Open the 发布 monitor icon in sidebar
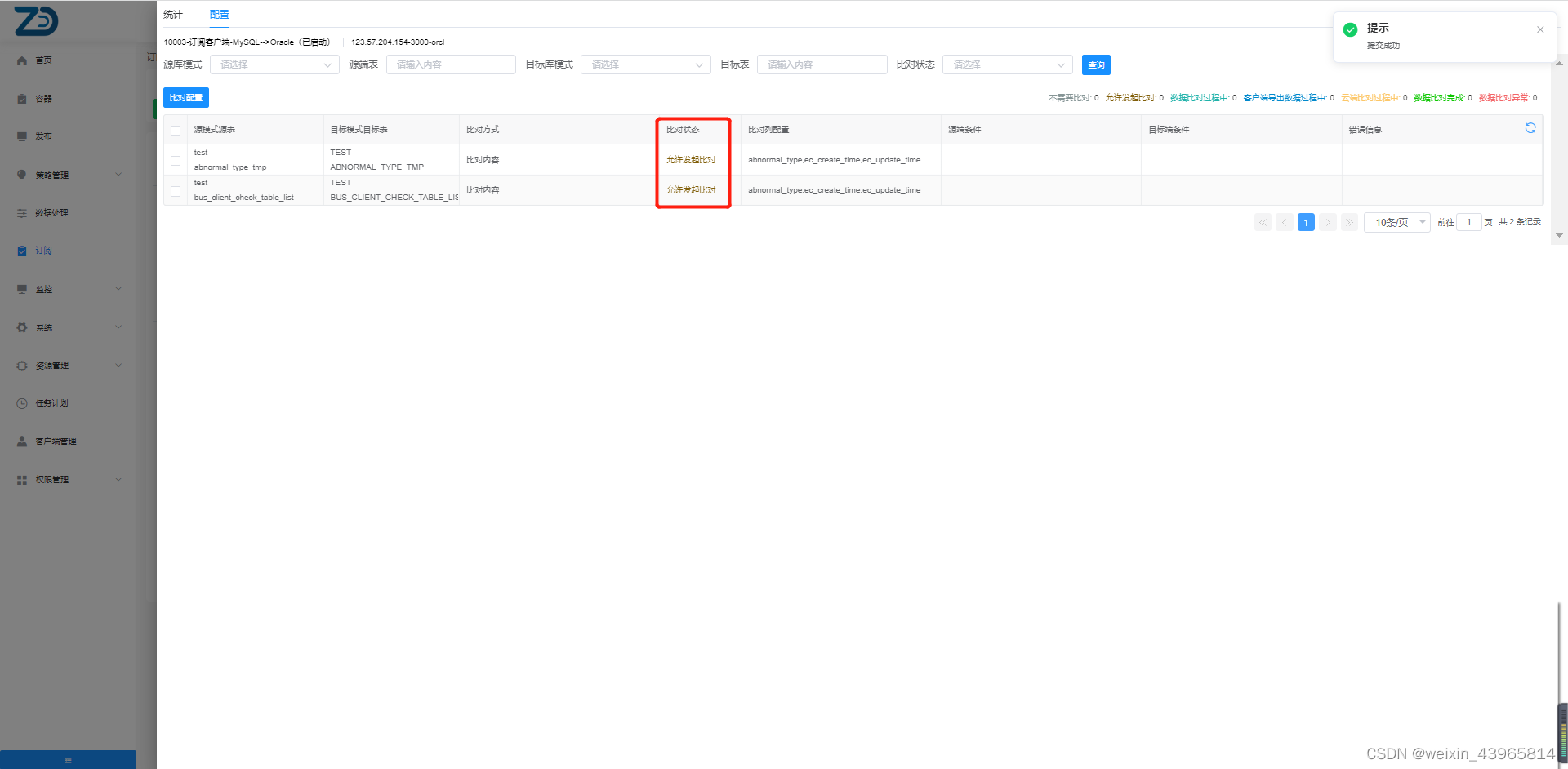The height and width of the screenshot is (769, 1568). point(22,136)
